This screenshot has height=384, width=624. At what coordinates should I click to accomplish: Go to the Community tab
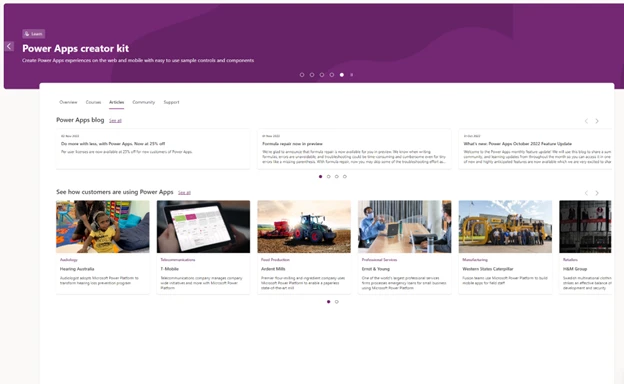point(144,102)
